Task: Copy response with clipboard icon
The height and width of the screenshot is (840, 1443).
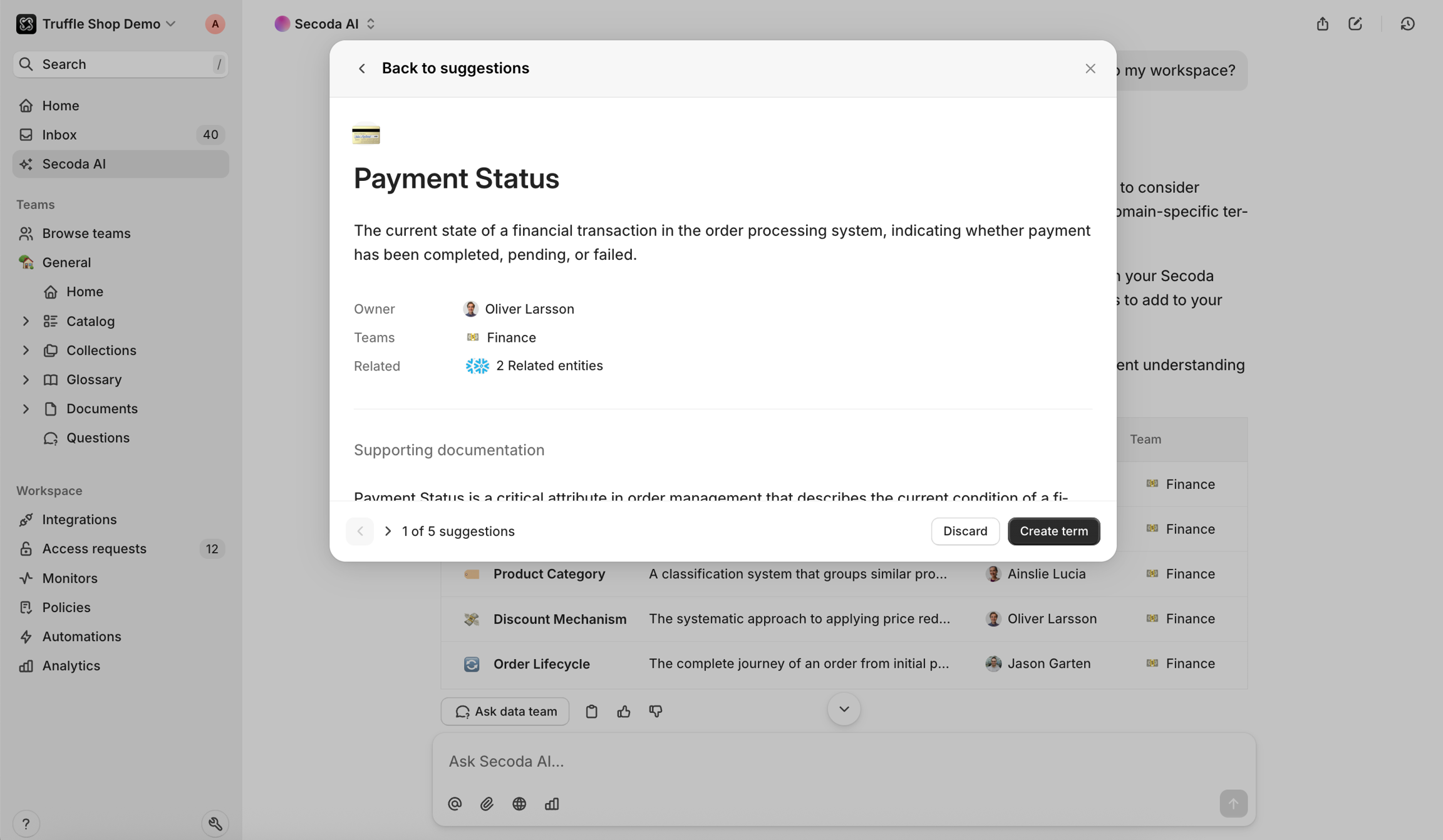Action: tap(591, 711)
